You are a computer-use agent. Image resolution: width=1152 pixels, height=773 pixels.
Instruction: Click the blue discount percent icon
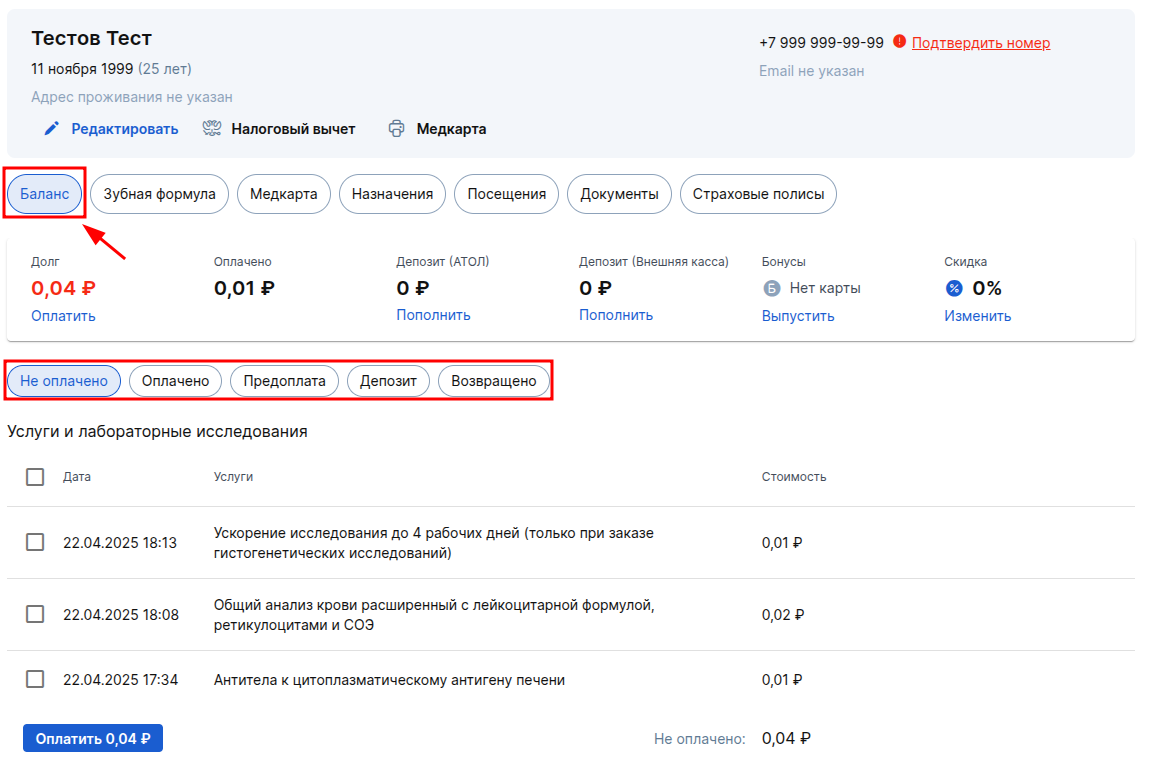954,288
